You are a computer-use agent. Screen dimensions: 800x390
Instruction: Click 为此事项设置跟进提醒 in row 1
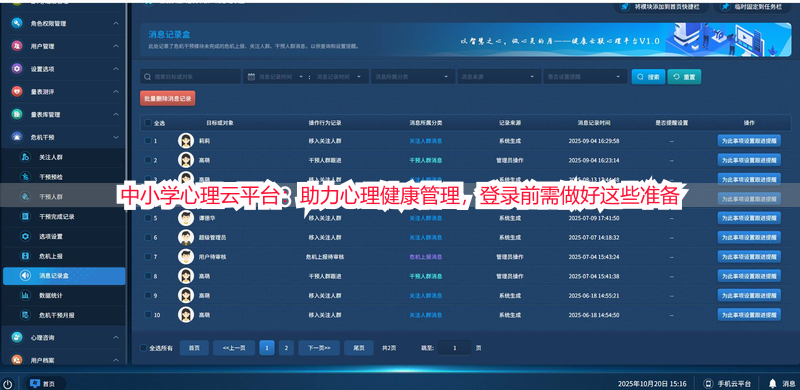click(x=749, y=141)
